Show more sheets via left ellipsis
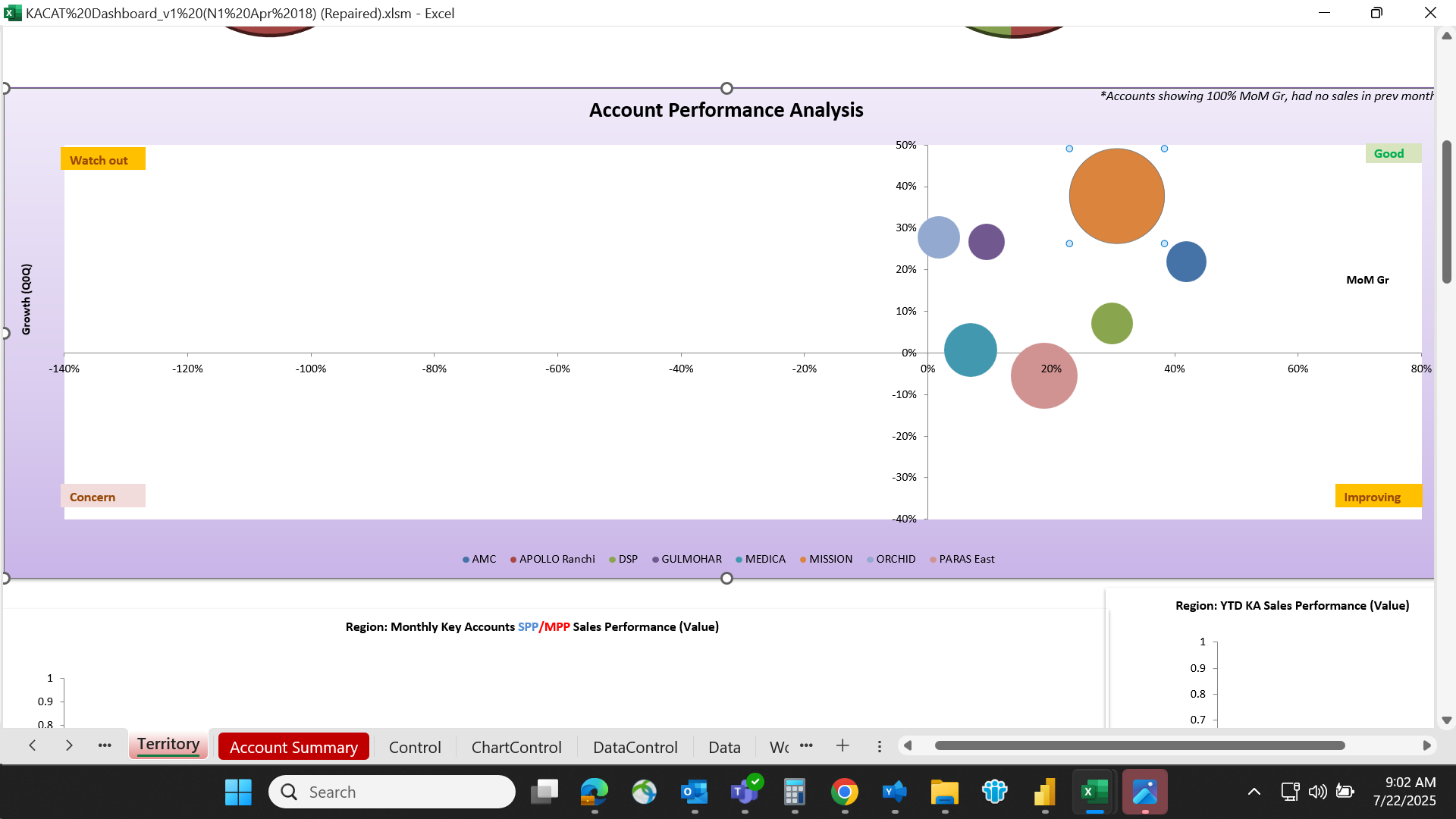 [x=105, y=746]
